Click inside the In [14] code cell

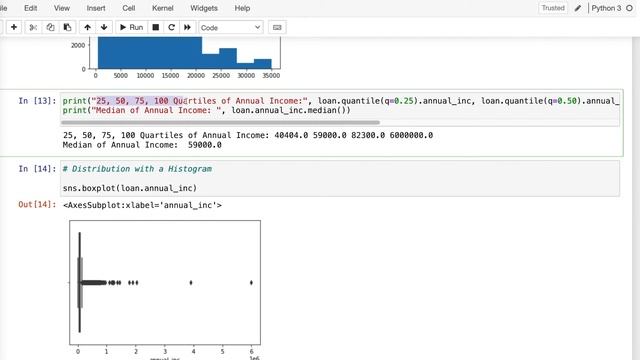[x=340, y=178]
